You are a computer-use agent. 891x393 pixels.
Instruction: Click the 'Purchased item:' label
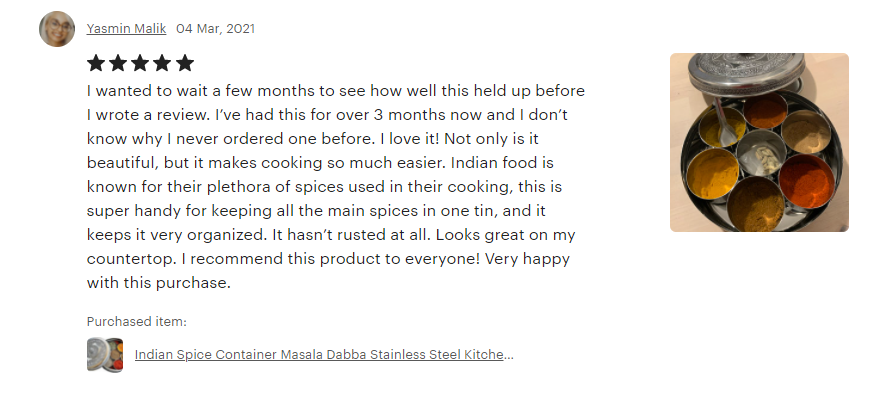coord(136,321)
